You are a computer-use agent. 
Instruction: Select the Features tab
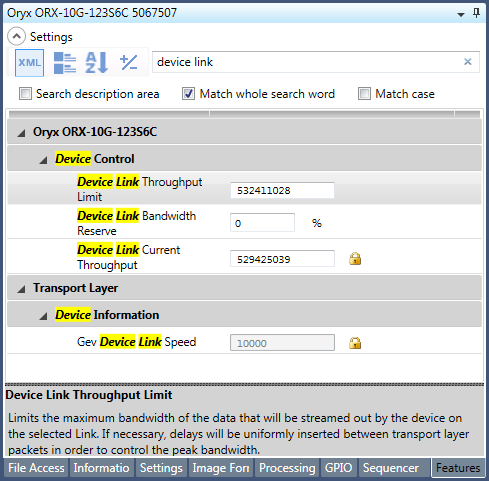(x=458, y=468)
